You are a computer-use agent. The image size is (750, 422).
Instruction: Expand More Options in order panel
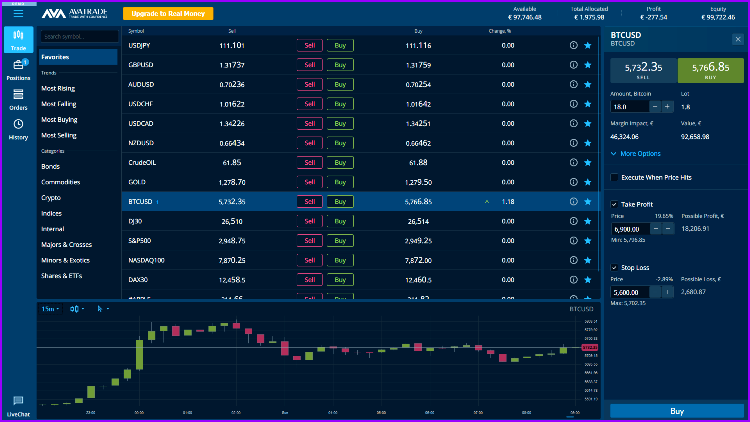(636, 154)
